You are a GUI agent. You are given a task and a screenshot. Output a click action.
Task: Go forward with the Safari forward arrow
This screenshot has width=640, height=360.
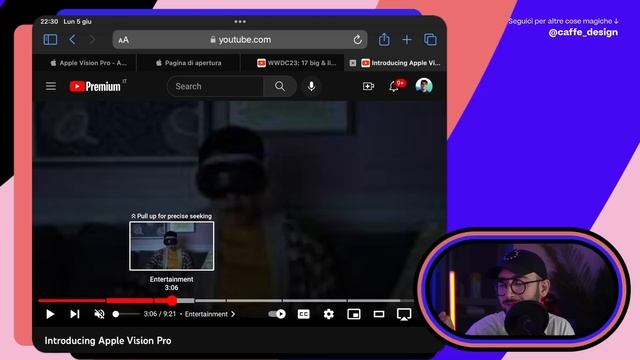point(92,40)
